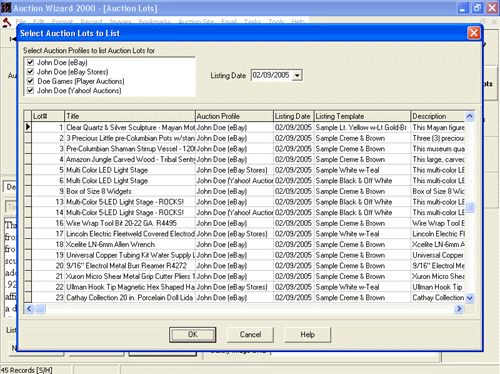Uncheck Doe Games (Player Auctions) profile

(30, 81)
